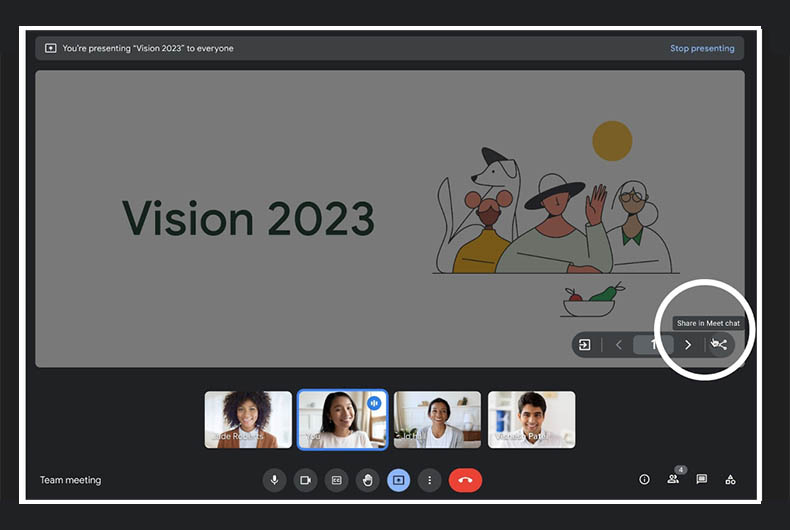Open the activities shapes icon
Image resolution: width=790 pixels, height=530 pixels.
click(x=730, y=480)
